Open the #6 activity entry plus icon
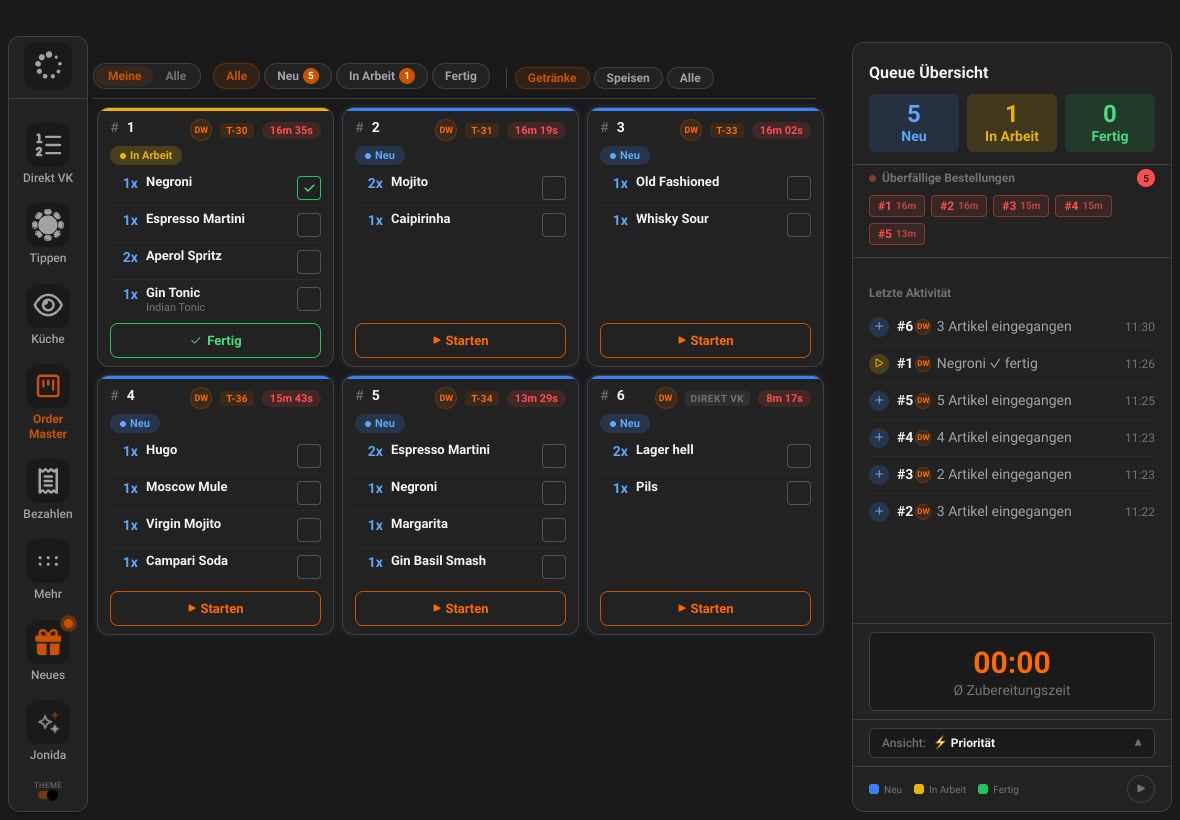The width and height of the screenshot is (1180, 820). coord(878,326)
